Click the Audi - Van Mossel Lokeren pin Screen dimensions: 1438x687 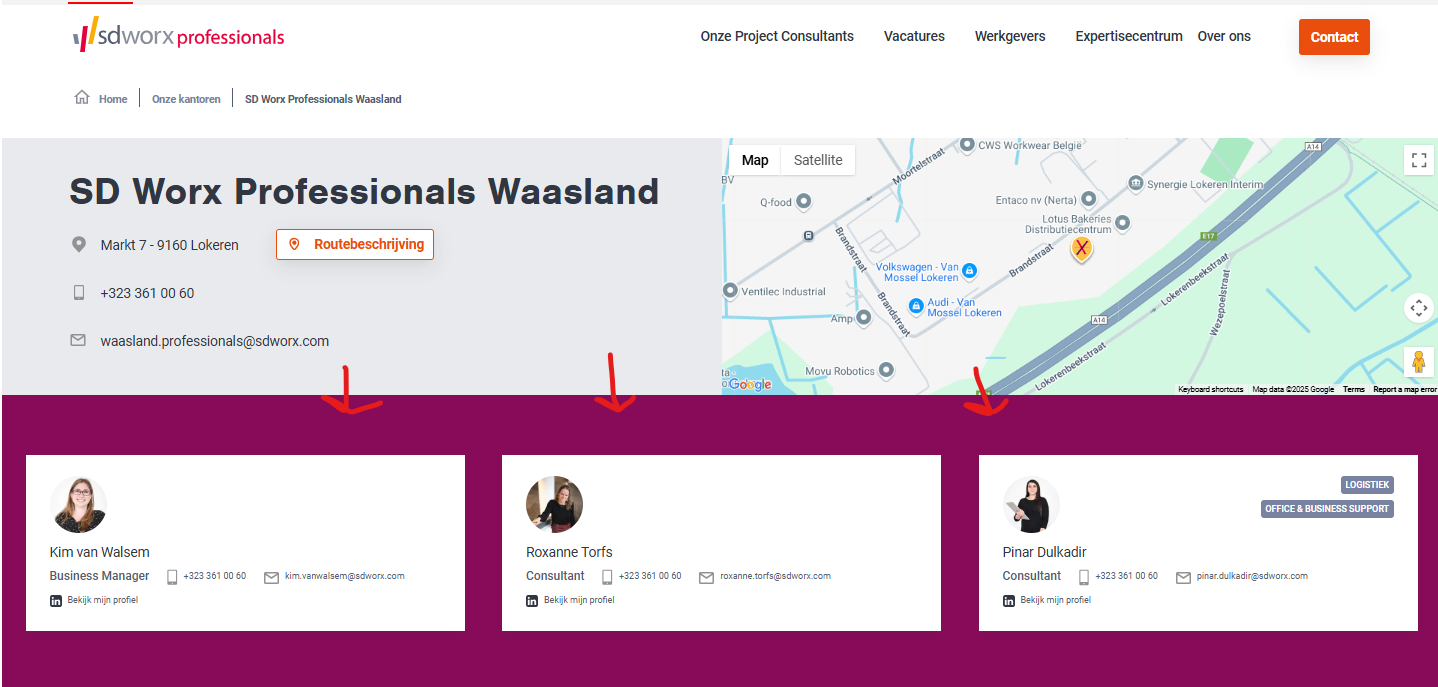click(x=915, y=306)
